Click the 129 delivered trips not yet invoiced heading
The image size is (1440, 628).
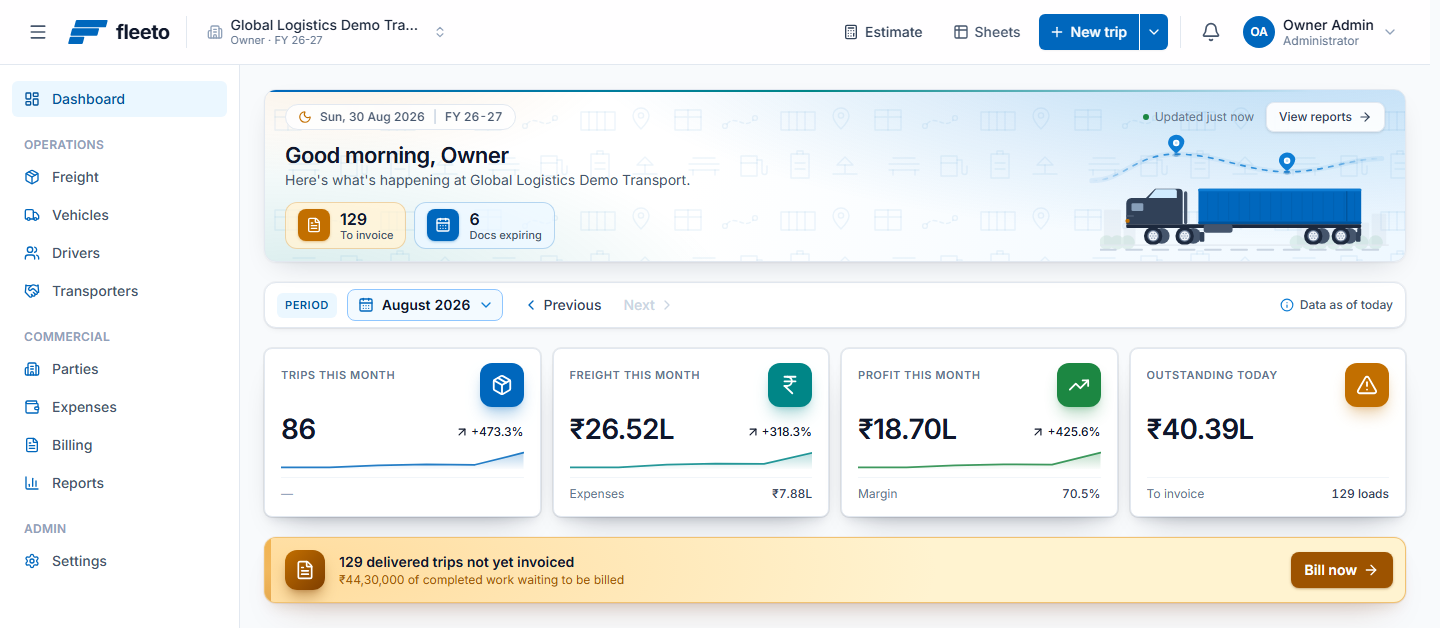click(456, 562)
